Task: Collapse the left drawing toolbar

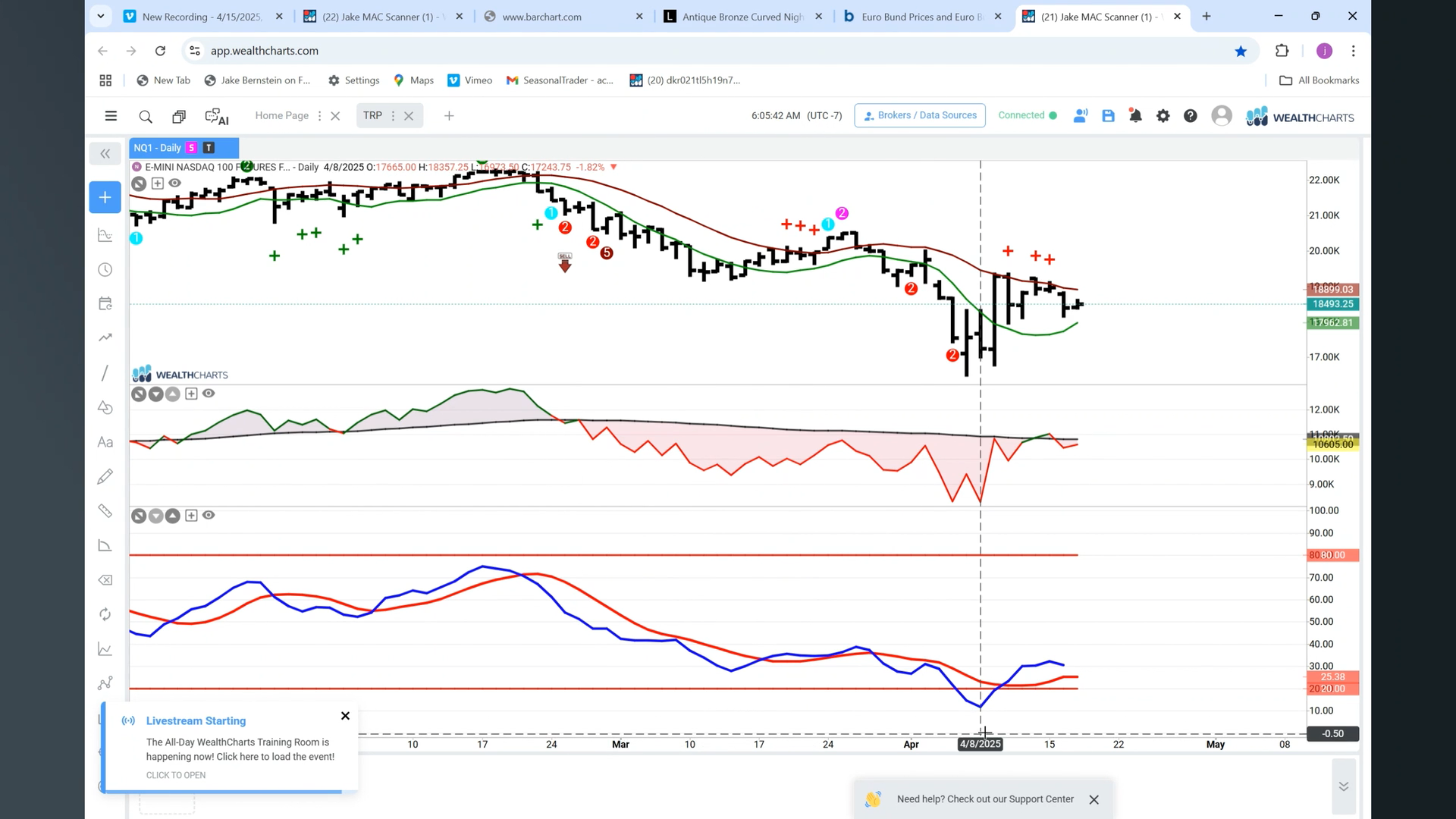Action: (105, 154)
